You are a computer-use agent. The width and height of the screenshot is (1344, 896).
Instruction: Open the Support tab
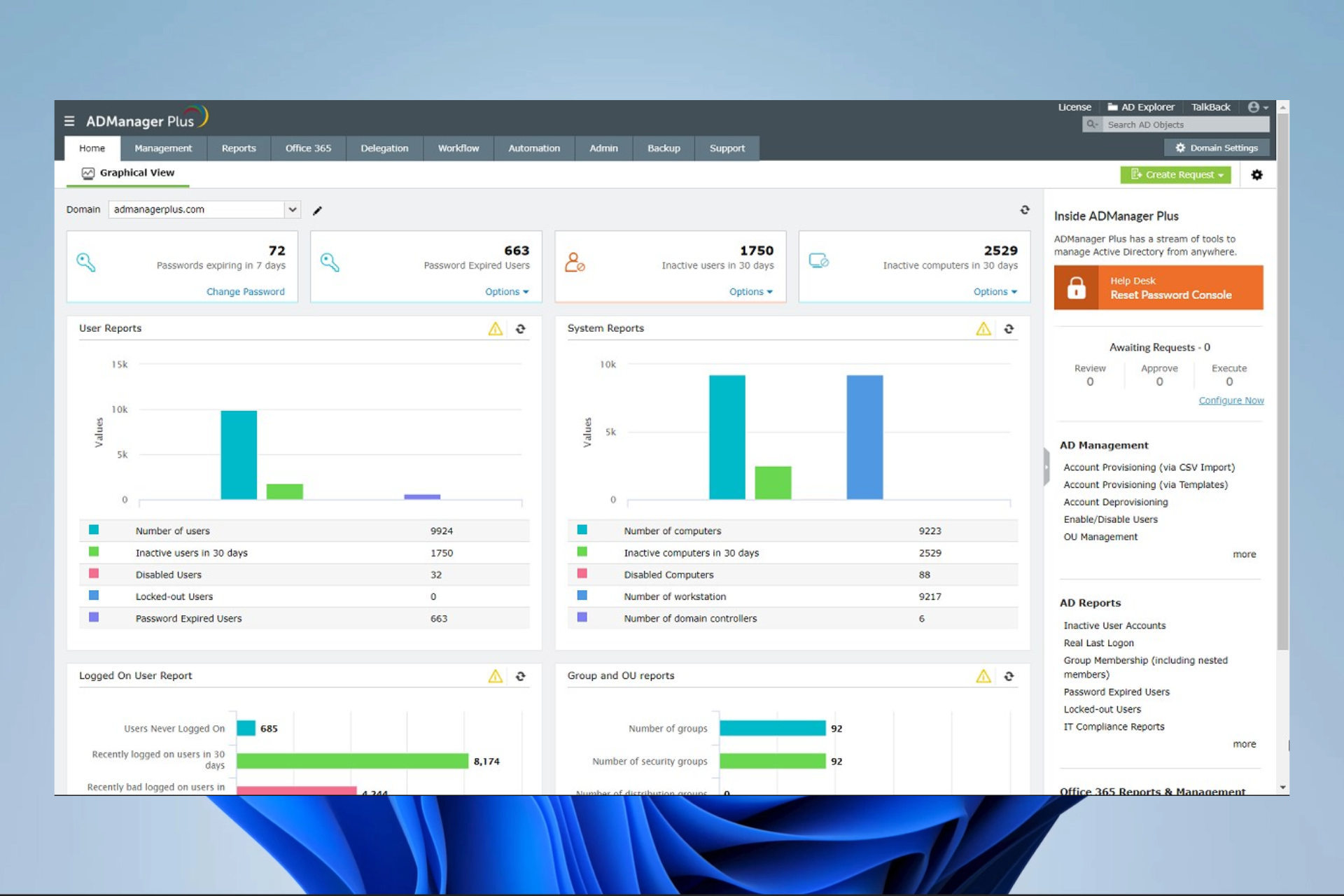point(727,148)
